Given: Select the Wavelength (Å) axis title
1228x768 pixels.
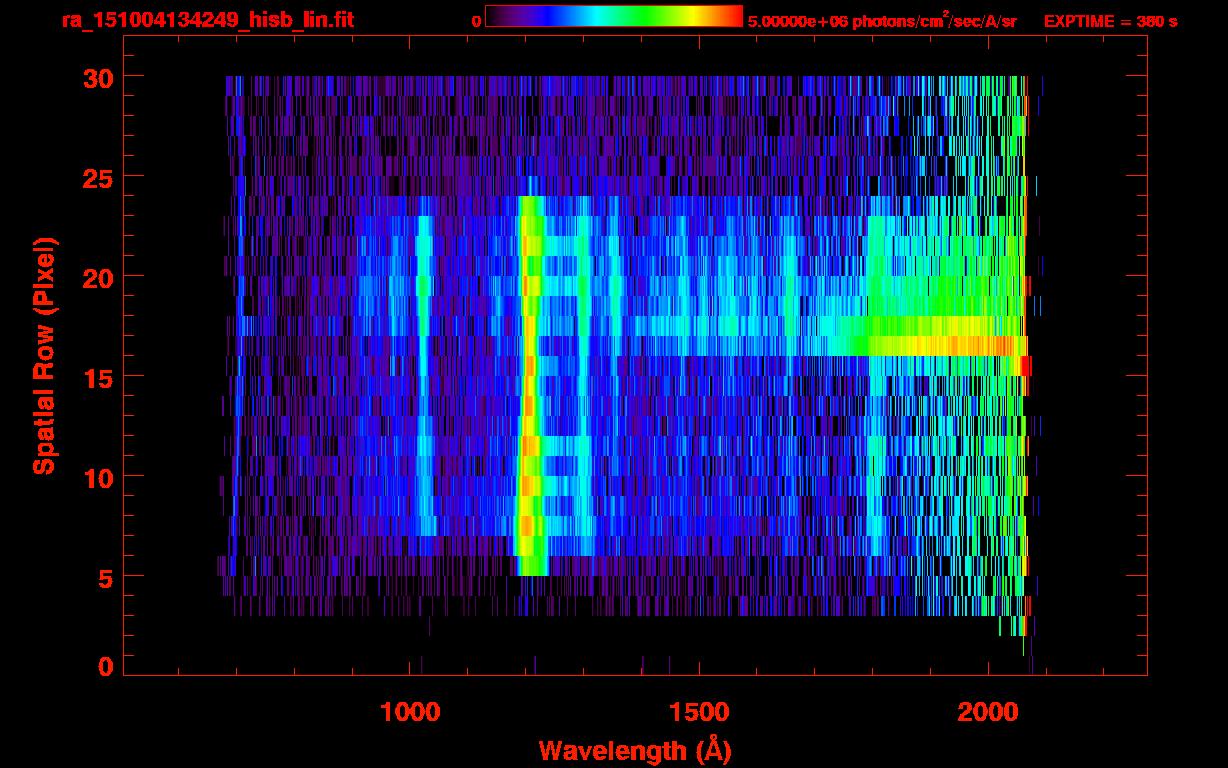Looking at the screenshot, I should point(631,750).
